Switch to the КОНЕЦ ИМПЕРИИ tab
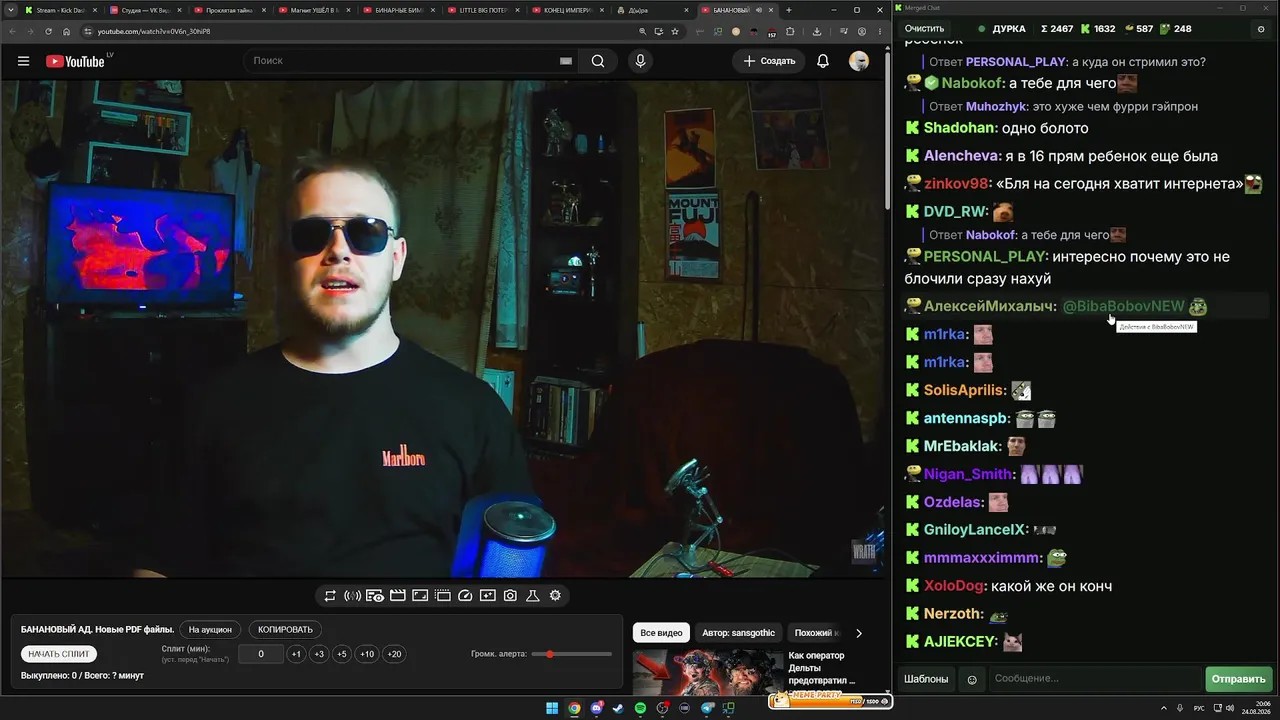Image resolution: width=1280 pixels, height=720 pixels. coord(570,10)
